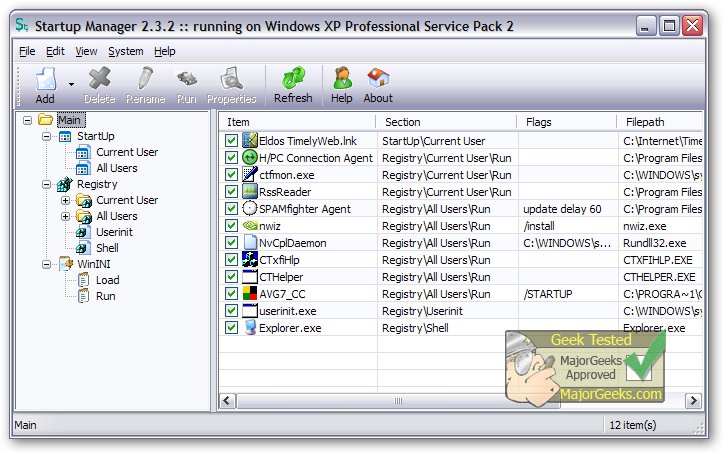Click the RssReader item icon

pos(249,191)
